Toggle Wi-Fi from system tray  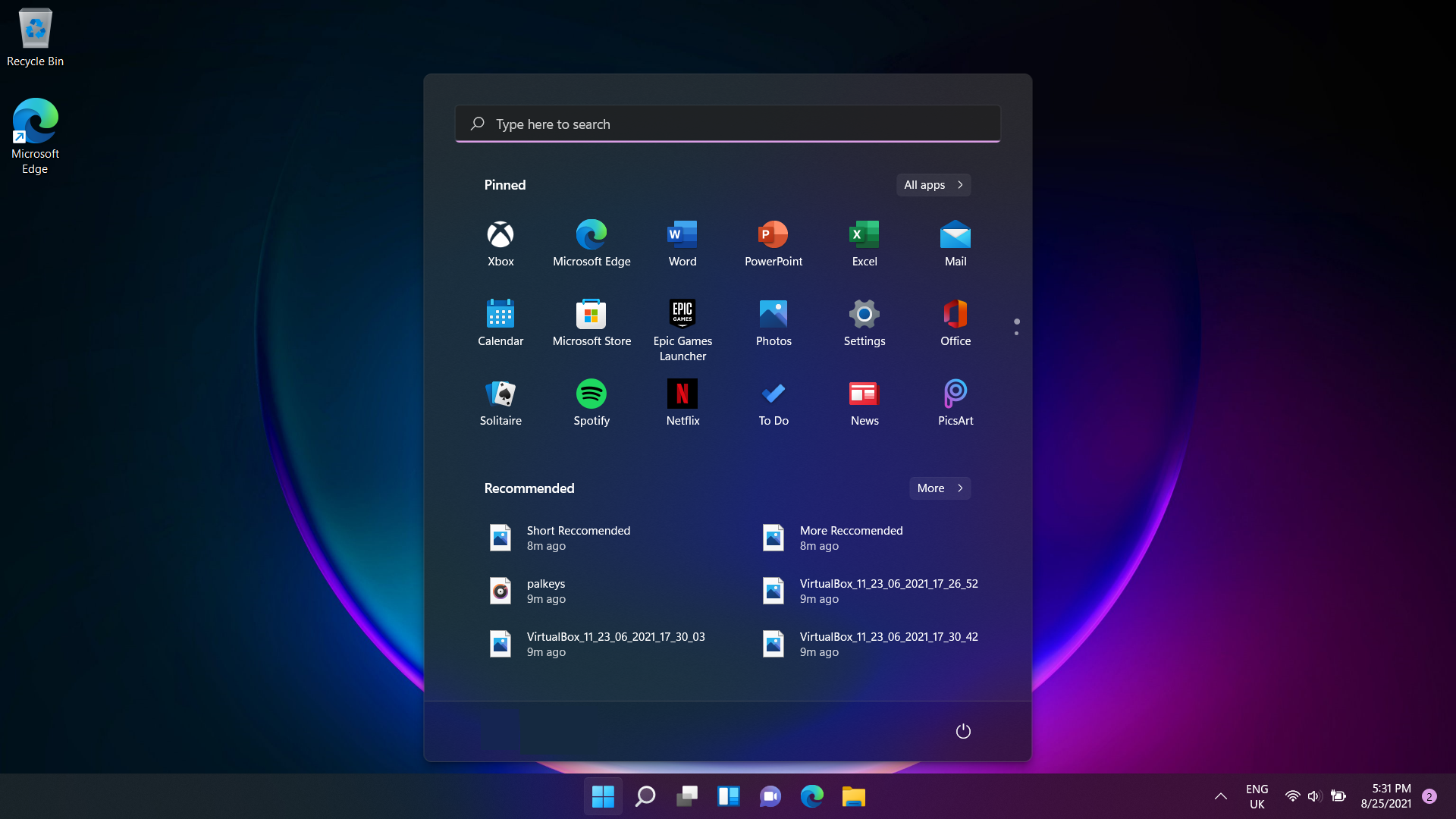[x=1291, y=796]
